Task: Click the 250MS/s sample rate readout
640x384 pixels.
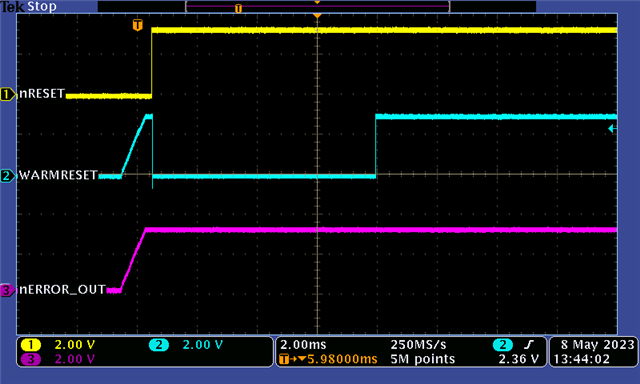Action: pyautogui.click(x=418, y=345)
